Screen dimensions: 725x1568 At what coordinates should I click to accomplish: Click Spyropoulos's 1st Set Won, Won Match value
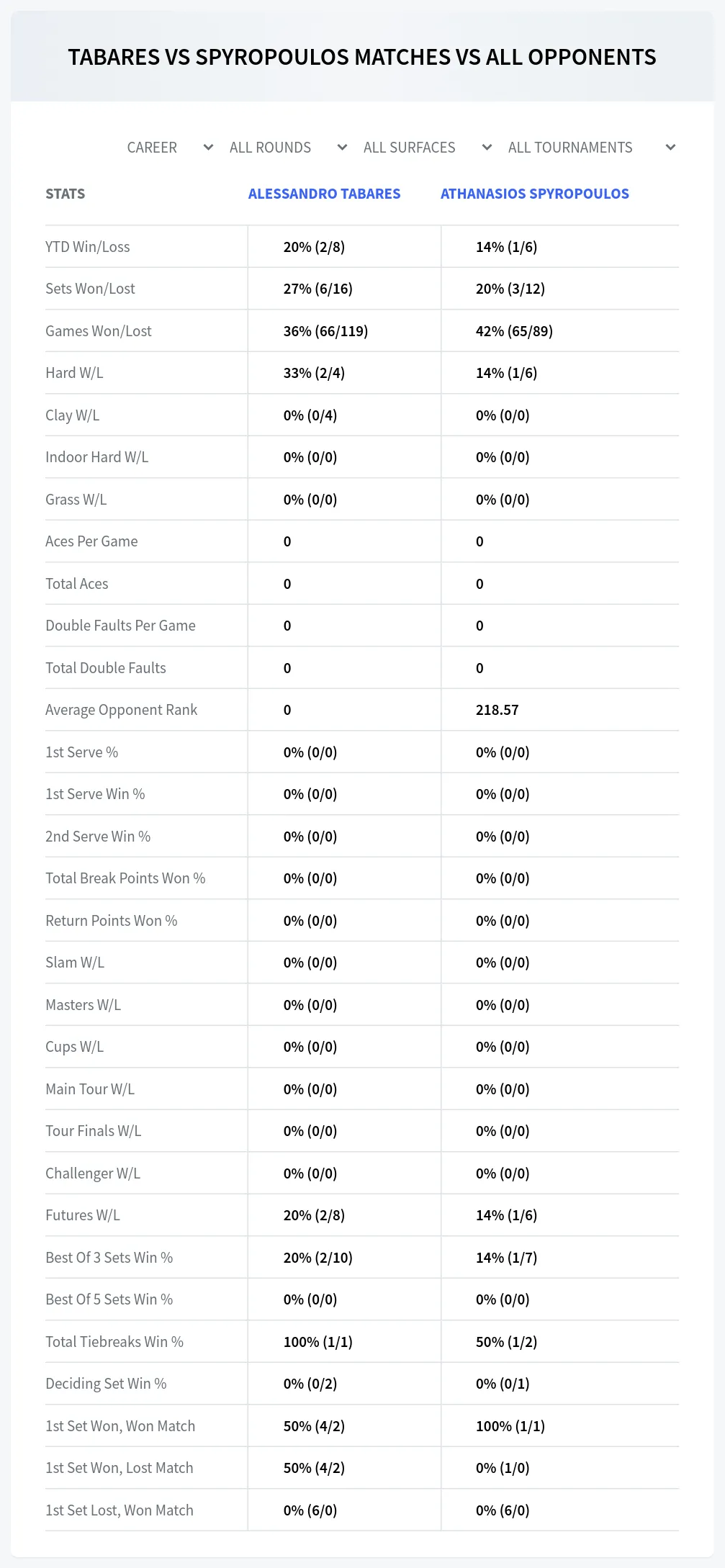click(510, 1426)
